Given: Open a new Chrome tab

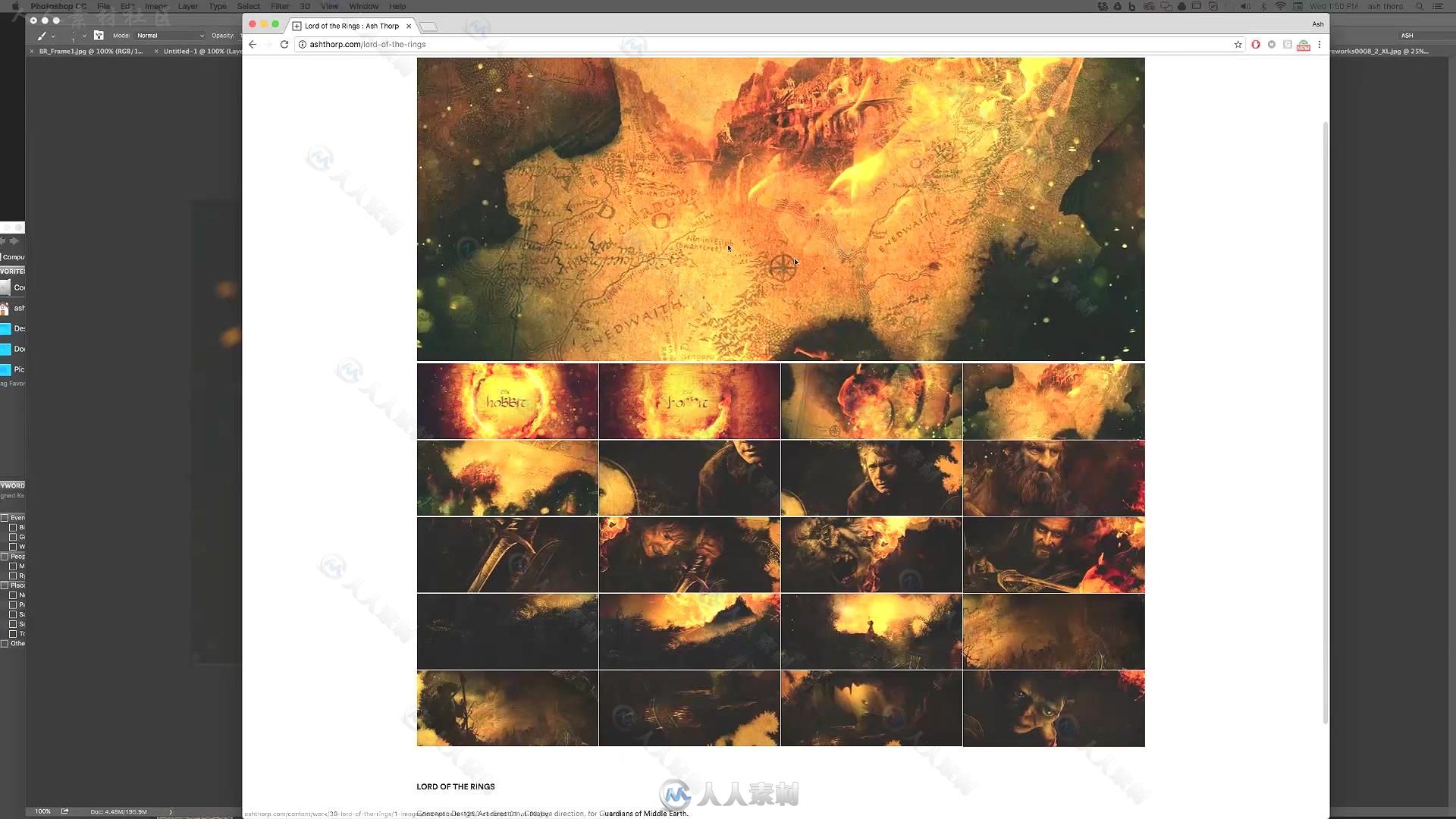Looking at the screenshot, I should click(428, 27).
